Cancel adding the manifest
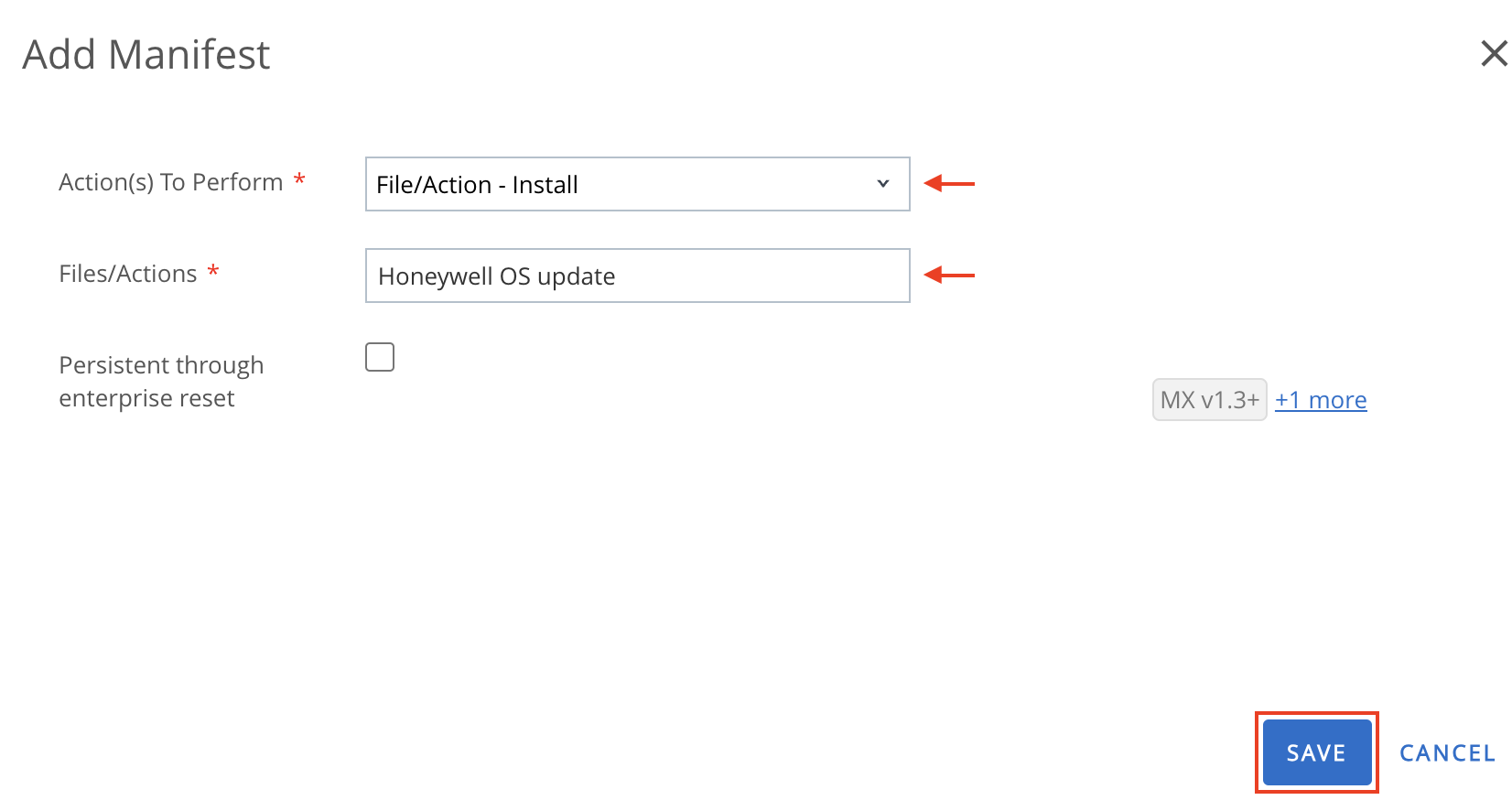The image size is (1512, 811). [1446, 752]
